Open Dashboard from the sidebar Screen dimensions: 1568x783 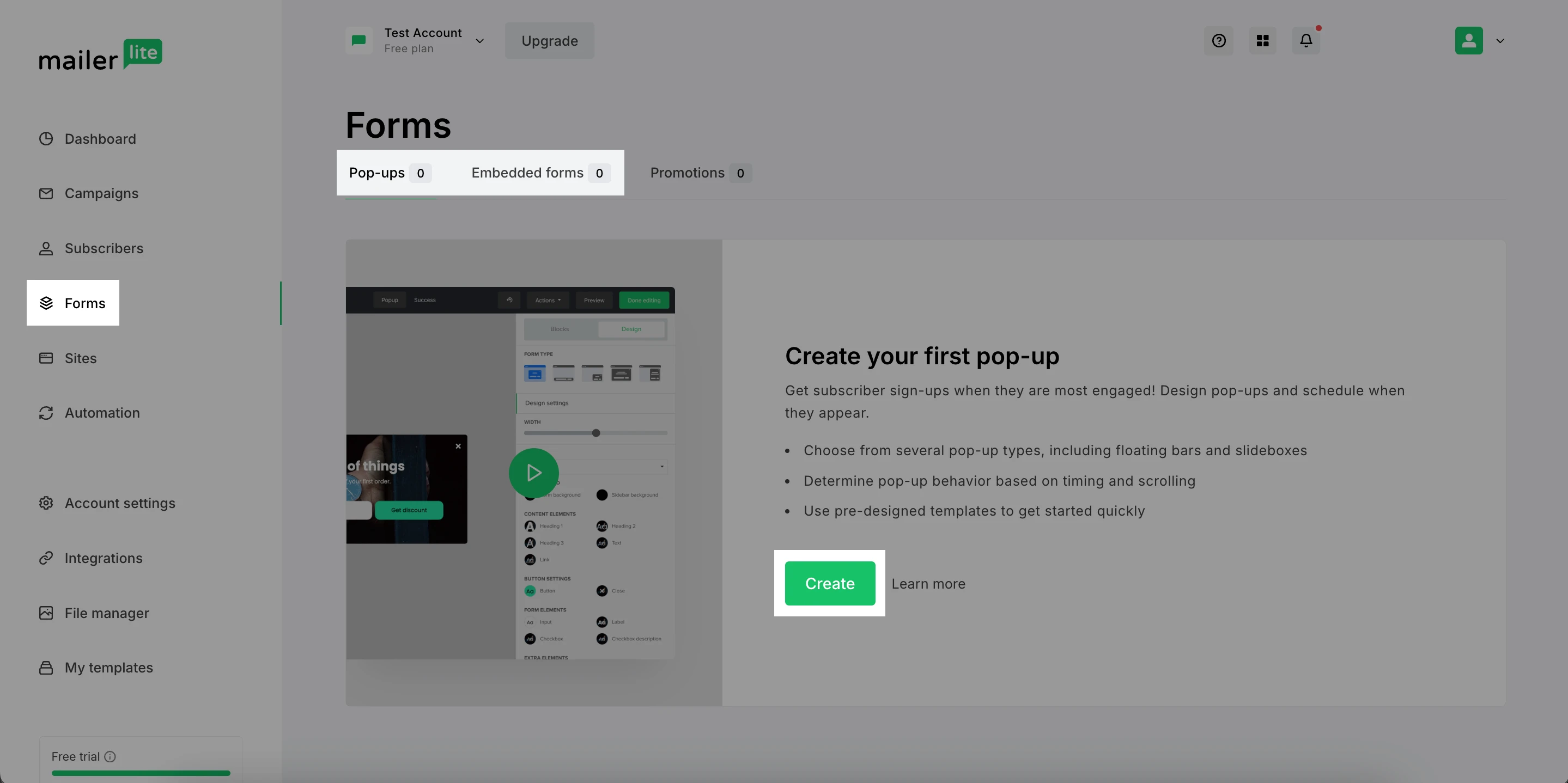[100, 139]
